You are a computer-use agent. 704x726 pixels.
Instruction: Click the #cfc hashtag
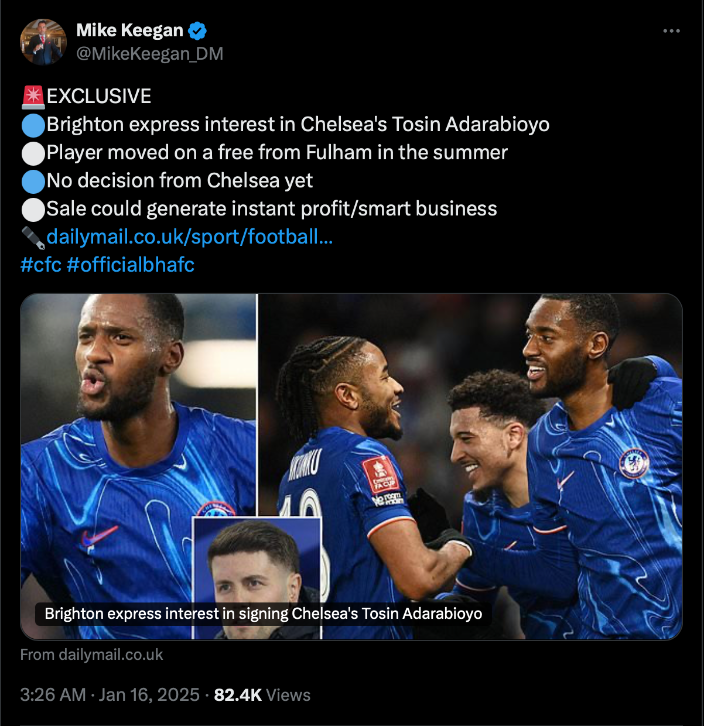click(x=40, y=265)
